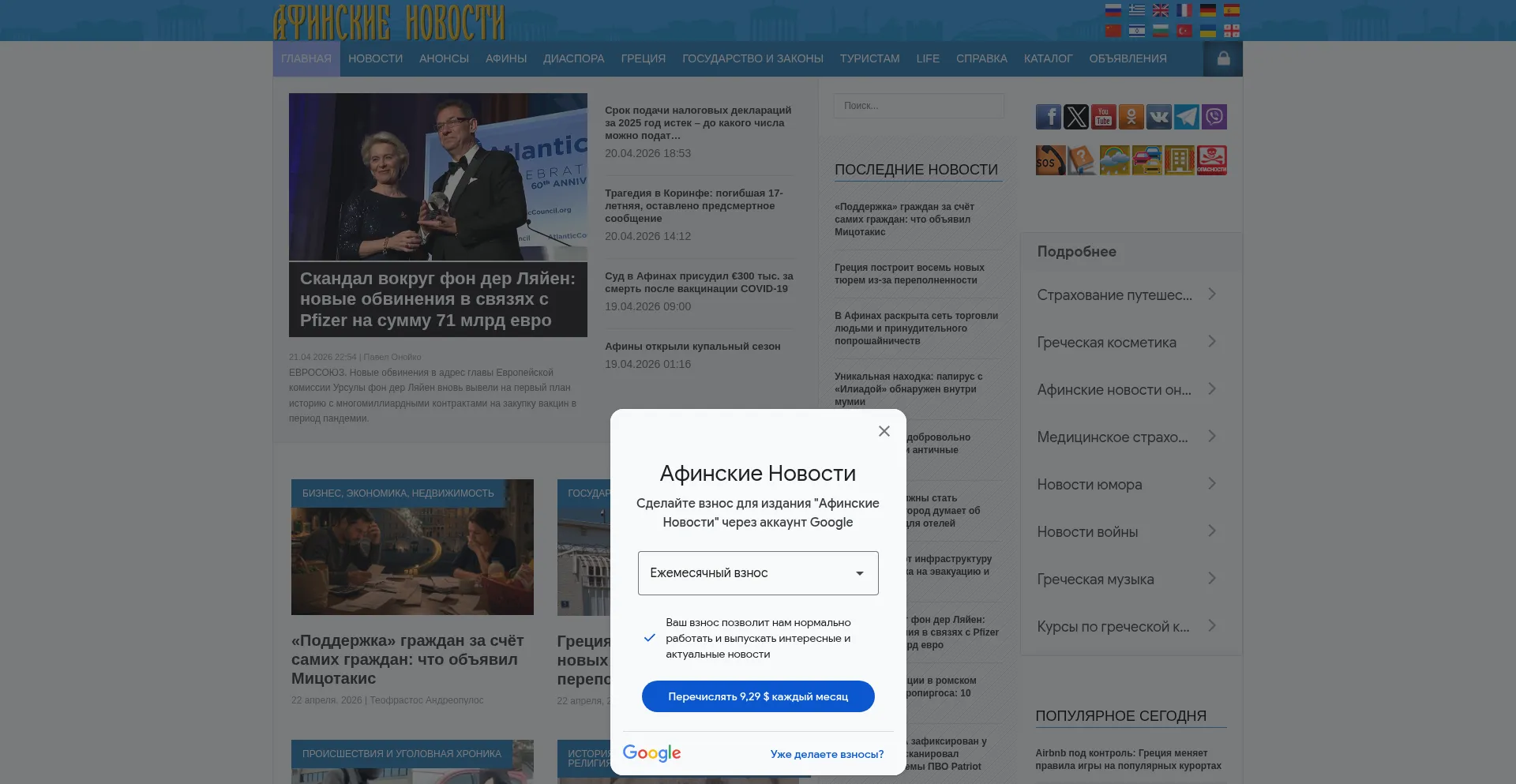The image size is (1516, 784).
Task: Visit the YouTube channel icon
Action: coord(1104,117)
